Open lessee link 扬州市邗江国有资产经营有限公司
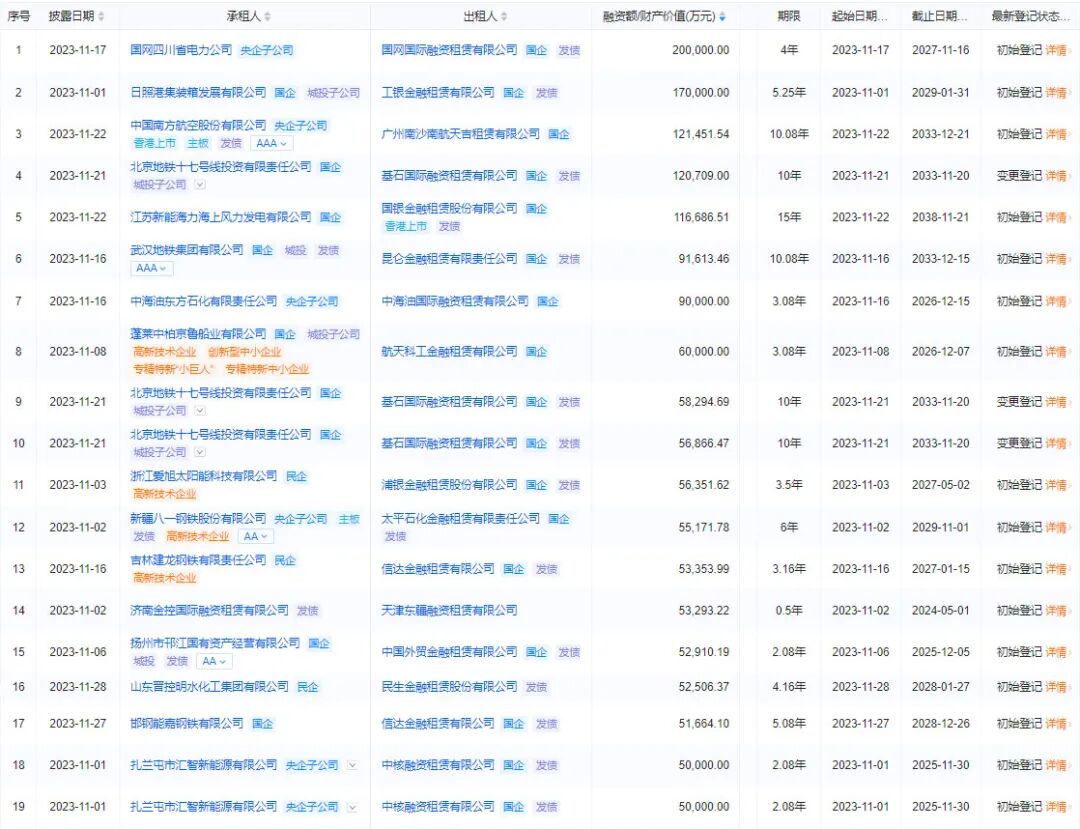 (215, 643)
